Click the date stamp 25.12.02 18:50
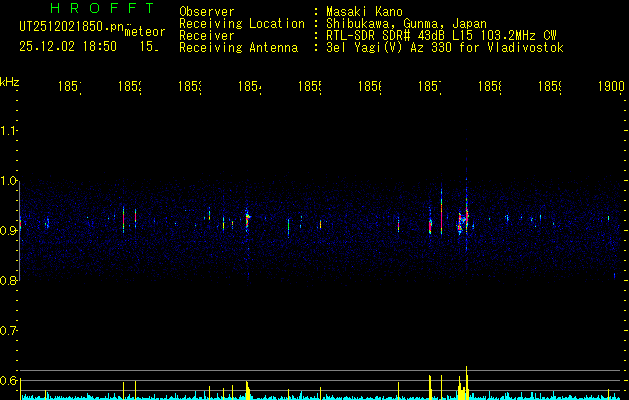This screenshot has width=629, height=400. 68,47
